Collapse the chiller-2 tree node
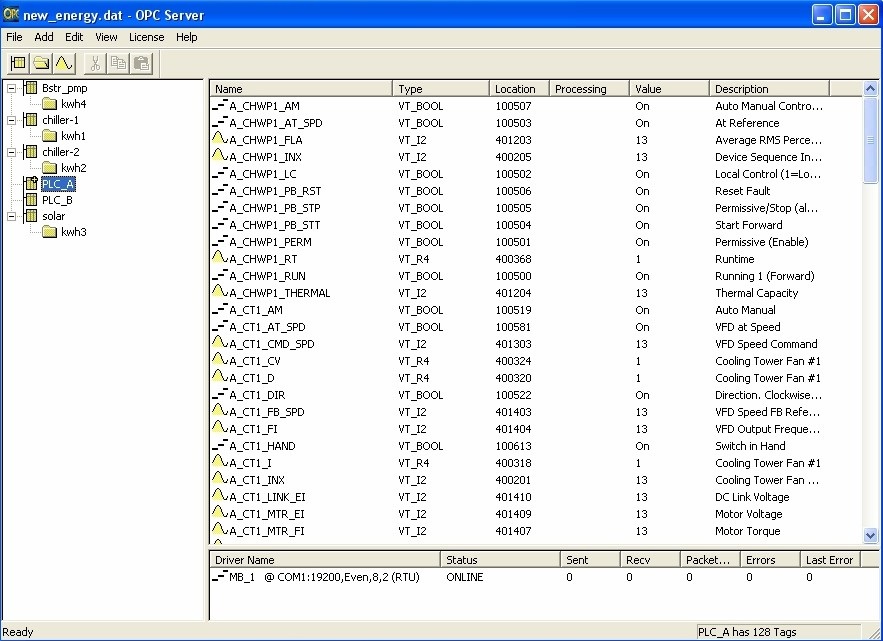This screenshot has width=883, height=641. (x=12, y=152)
